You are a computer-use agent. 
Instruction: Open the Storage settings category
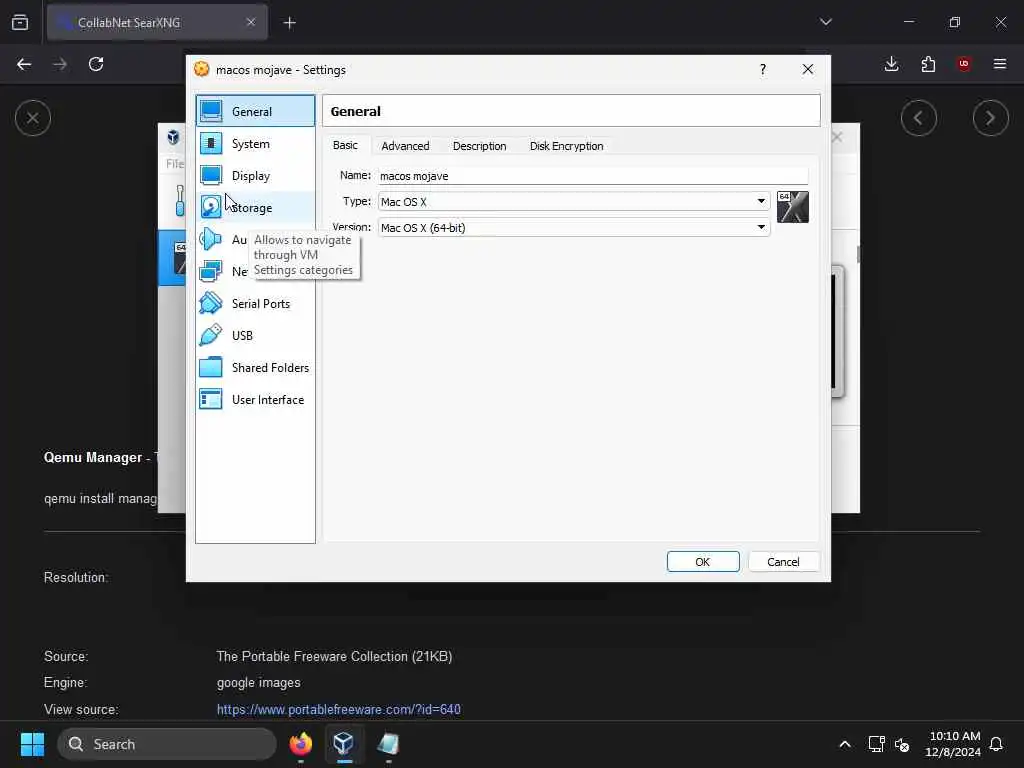coord(255,208)
